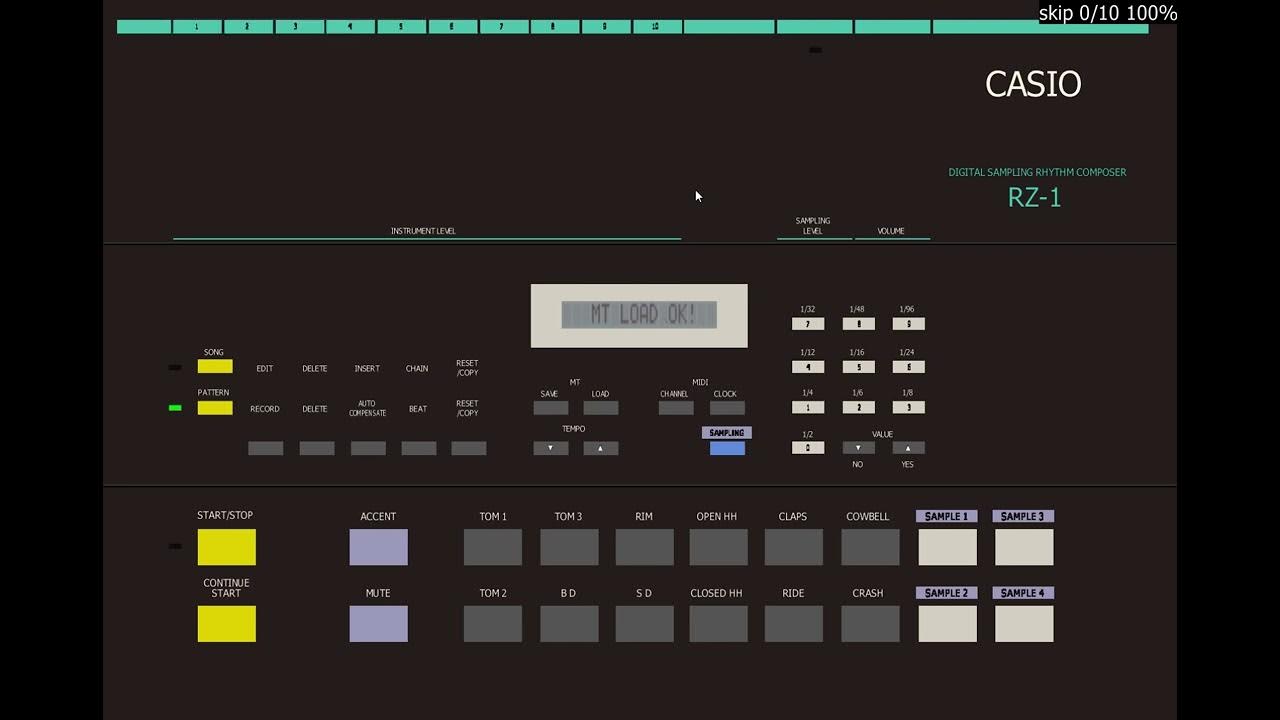Image resolution: width=1280 pixels, height=720 pixels.
Task: Tap the TOM 3 drum pad
Action: click(x=570, y=547)
